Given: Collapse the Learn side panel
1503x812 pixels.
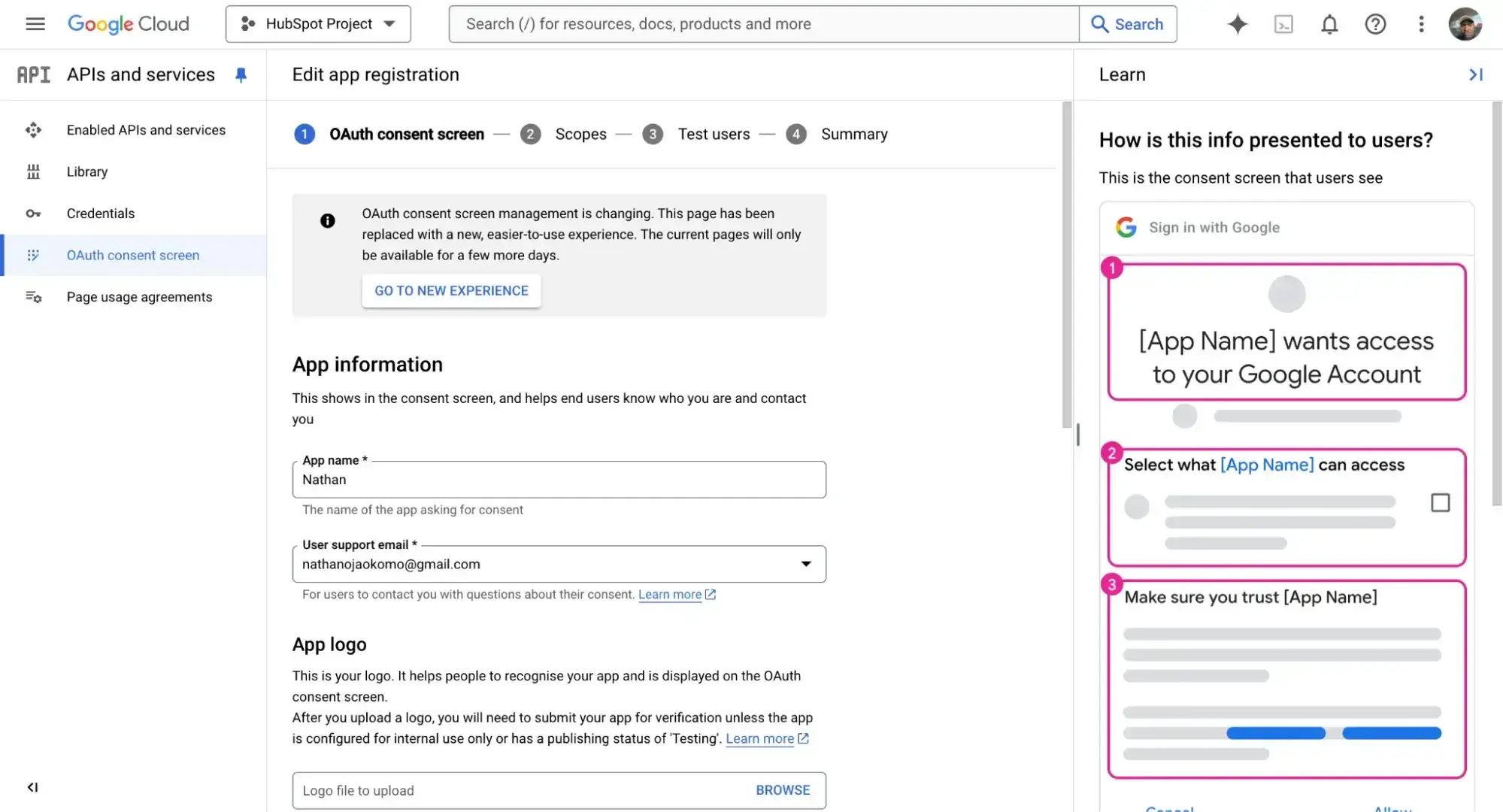Looking at the screenshot, I should 1475,74.
